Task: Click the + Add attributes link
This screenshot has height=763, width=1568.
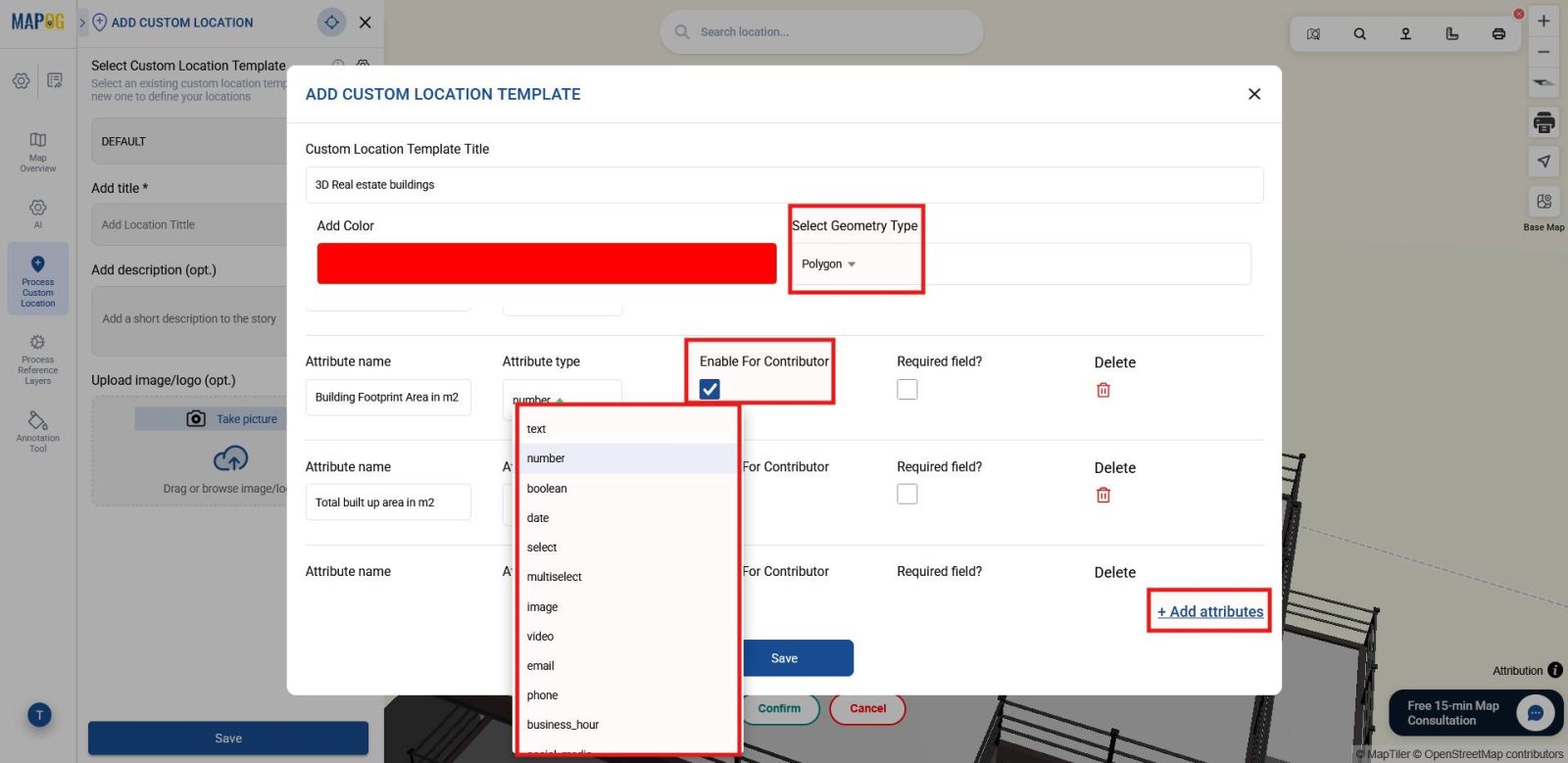Action: [x=1209, y=611]
